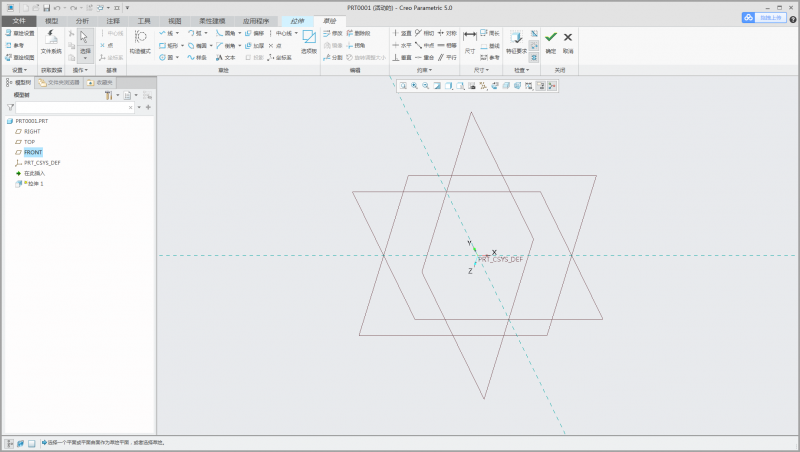Apply the 对称 (Symmetric) constraint
Image resolution: width=800 pixels, height=452 pixels.
tap(447, 33)
